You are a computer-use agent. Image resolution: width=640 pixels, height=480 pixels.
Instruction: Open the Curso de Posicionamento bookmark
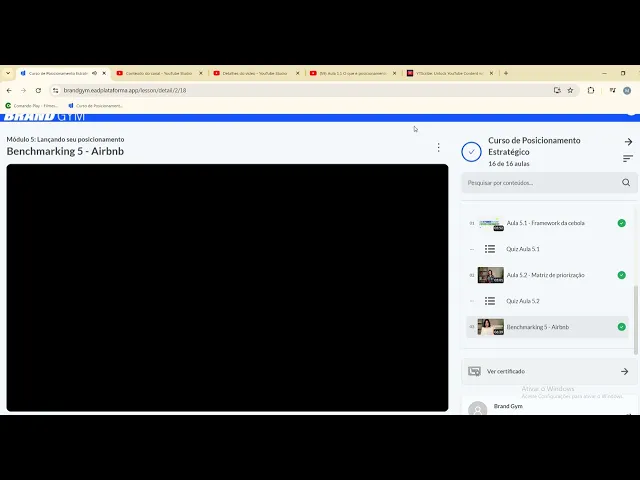coord(96,106)
